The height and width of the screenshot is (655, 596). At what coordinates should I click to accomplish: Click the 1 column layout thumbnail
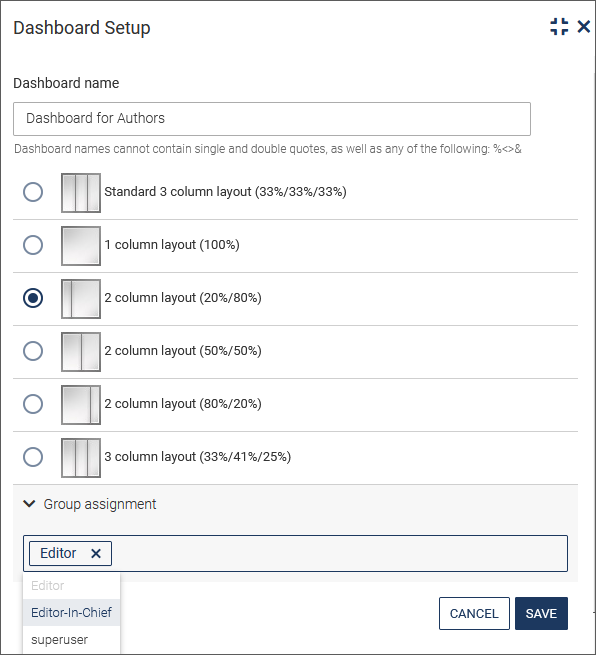(x=81, y=246)
